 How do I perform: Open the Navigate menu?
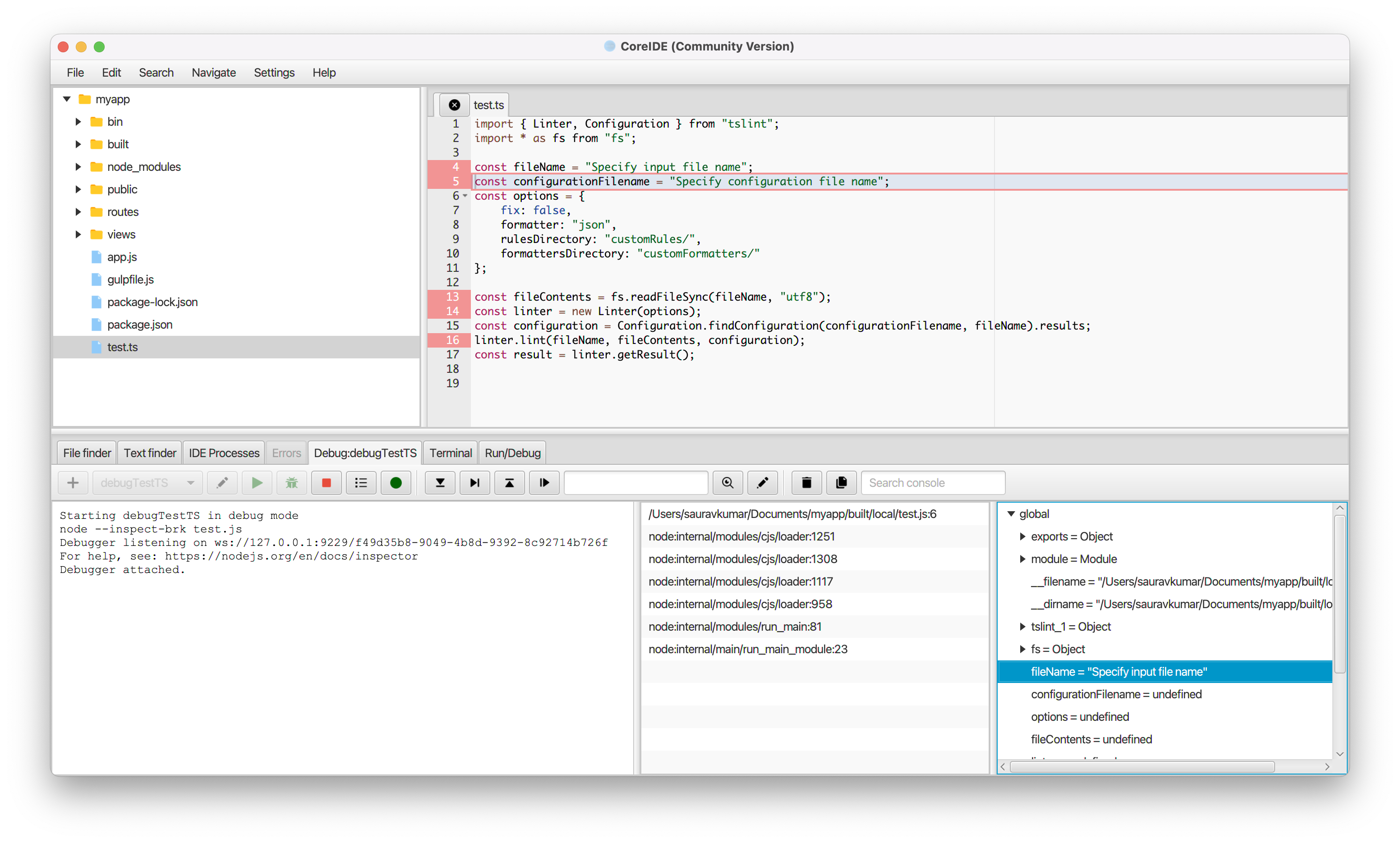coord(214,73)
